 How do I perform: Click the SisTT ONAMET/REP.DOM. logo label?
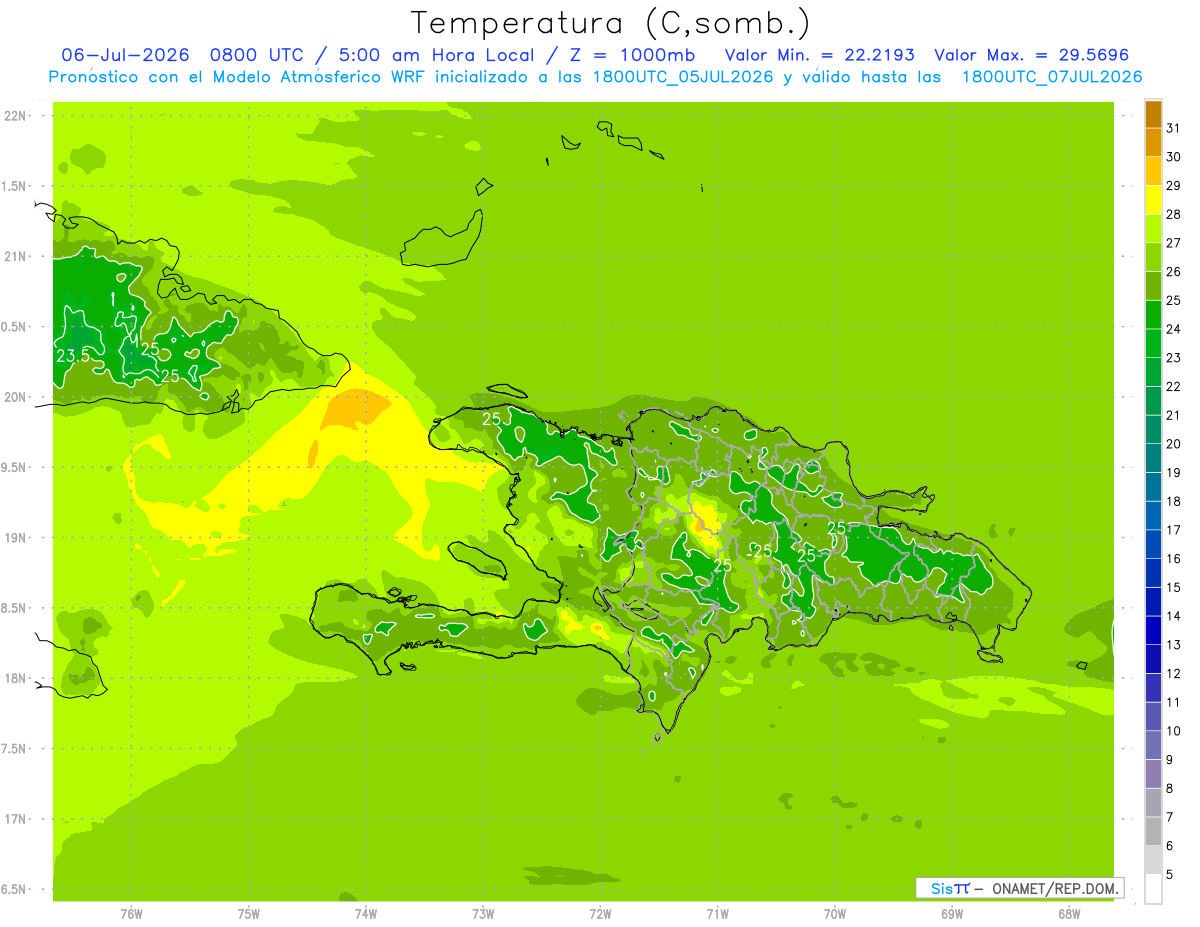[x=1018, y=888]
